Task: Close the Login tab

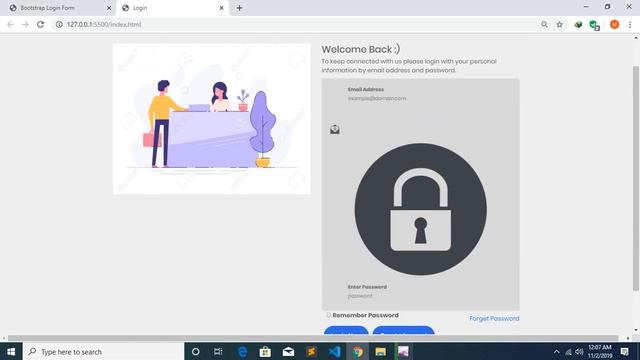Action: point(222,8)
